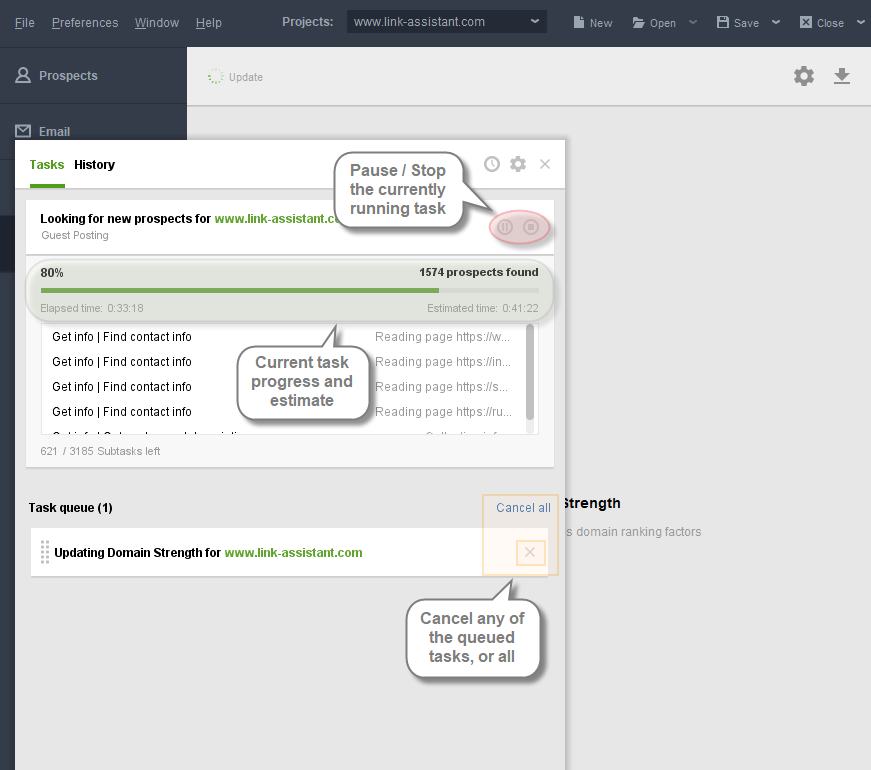Open the tasks panel gear settings
This screenshot has height=770, width=871.
click(x=518, y=164)
